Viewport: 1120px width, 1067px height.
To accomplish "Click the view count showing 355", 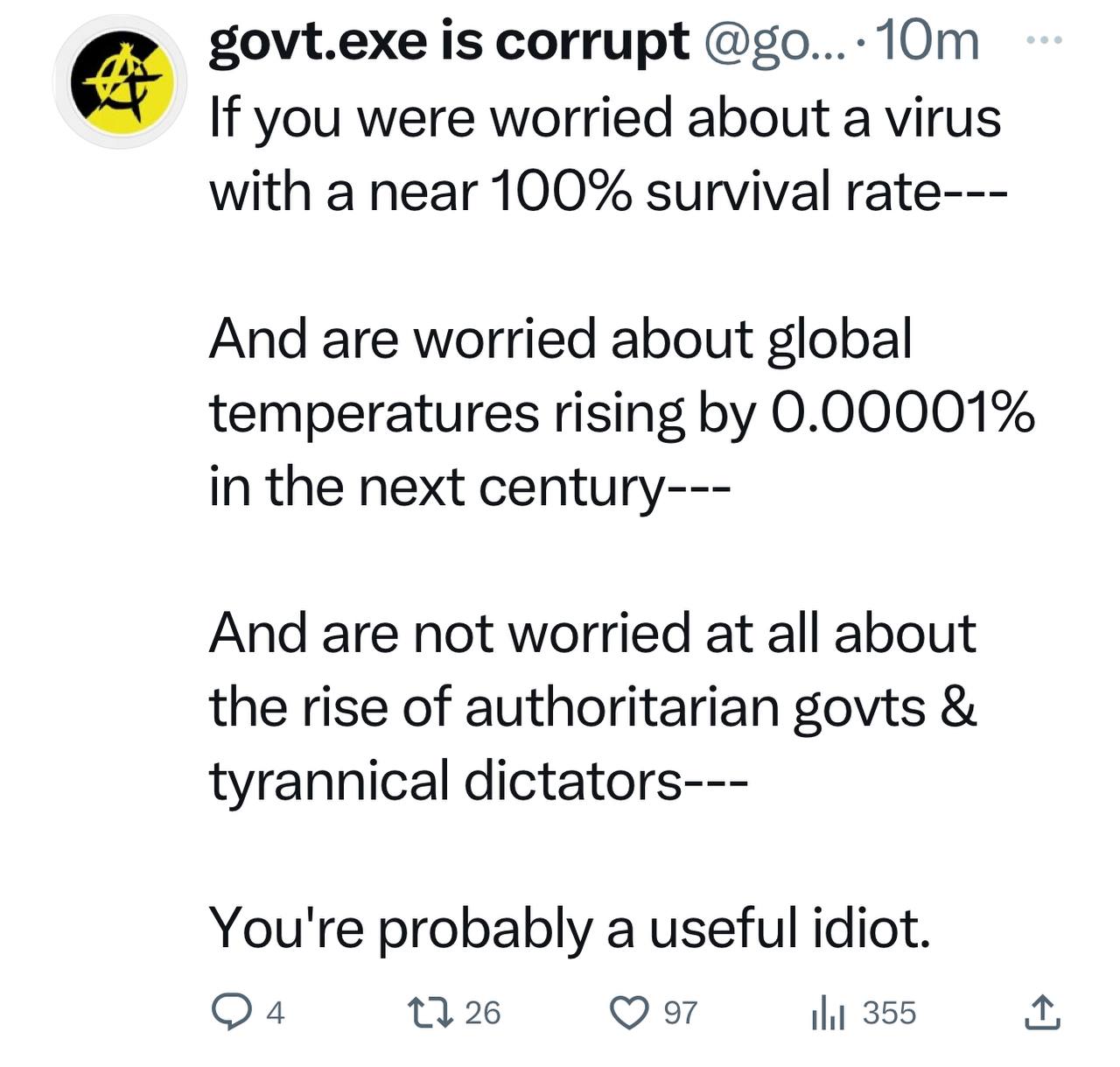I will coord(889,1013).
